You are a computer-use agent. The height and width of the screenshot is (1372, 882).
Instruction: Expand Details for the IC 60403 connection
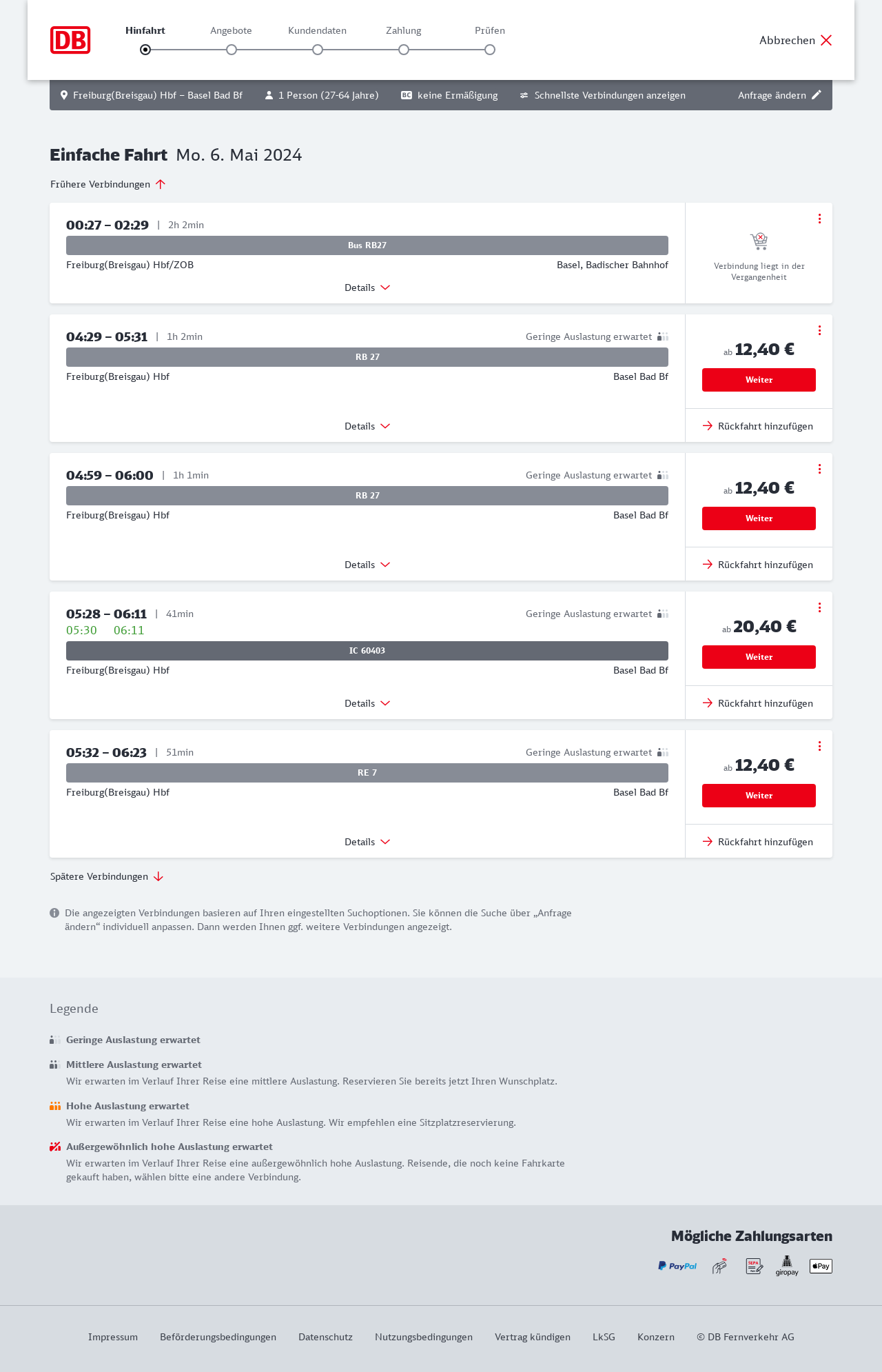click(x=367, y=703)
